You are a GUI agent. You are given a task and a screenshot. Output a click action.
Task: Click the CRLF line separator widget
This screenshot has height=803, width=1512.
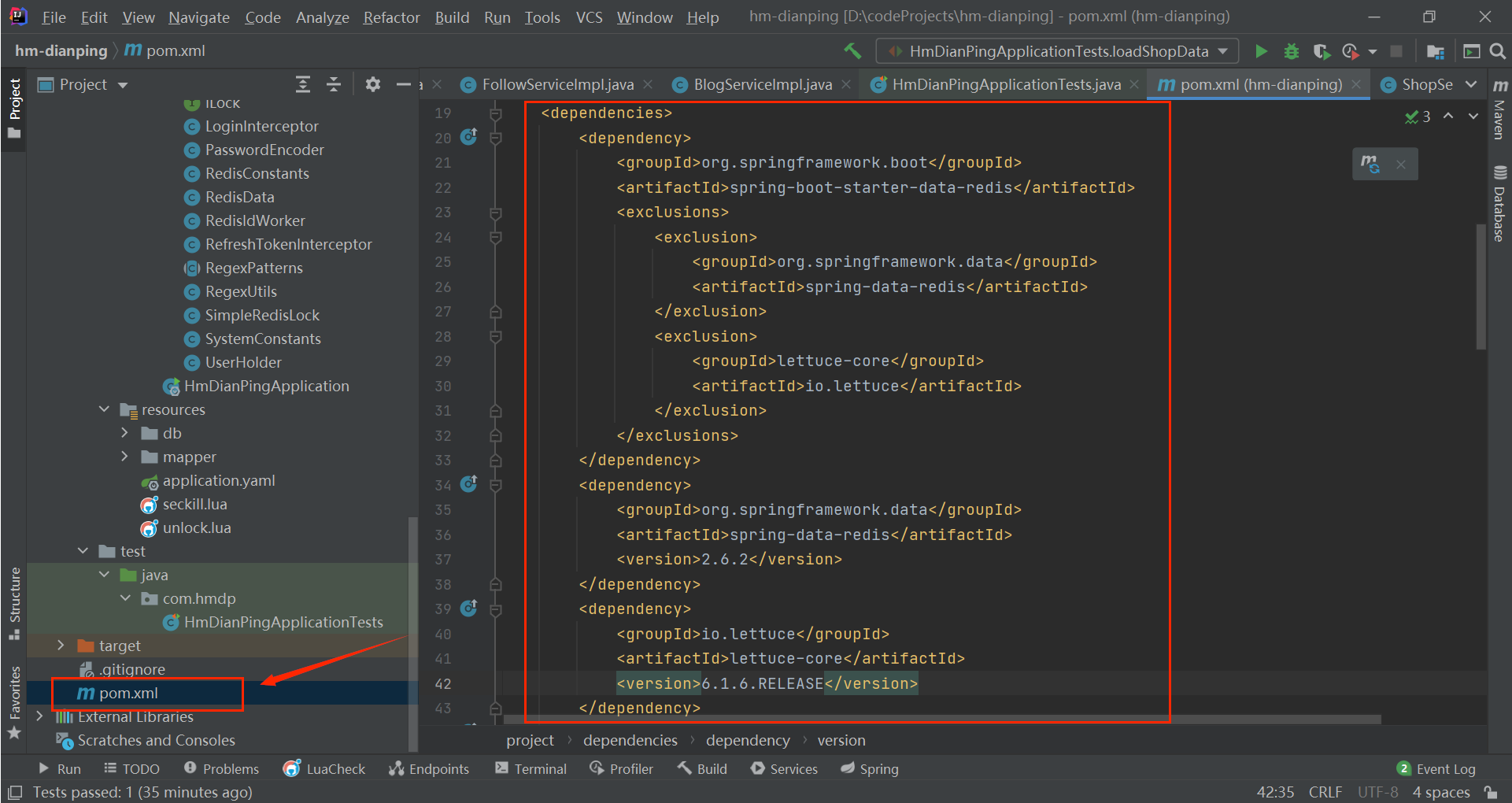coord(1325,792)
